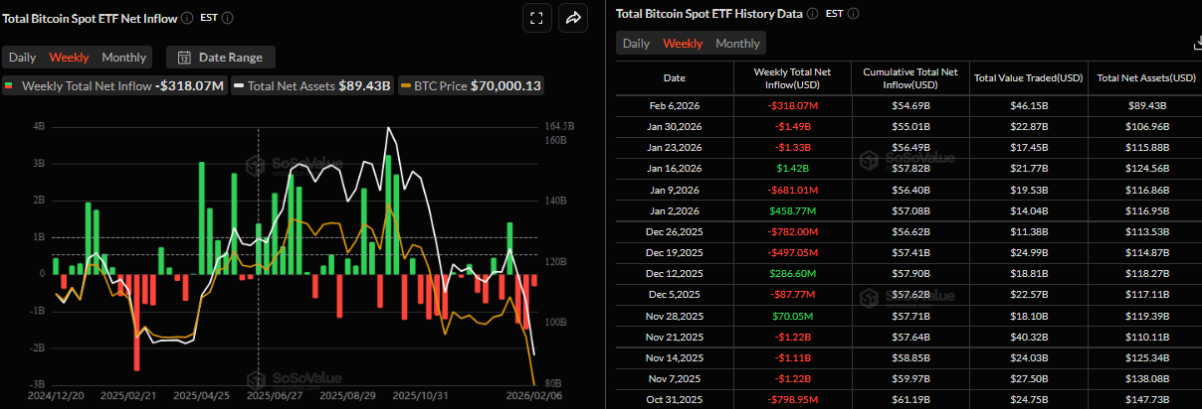Click info icon next to EST in History panel

pyautogui.click(x=852, y=14)
